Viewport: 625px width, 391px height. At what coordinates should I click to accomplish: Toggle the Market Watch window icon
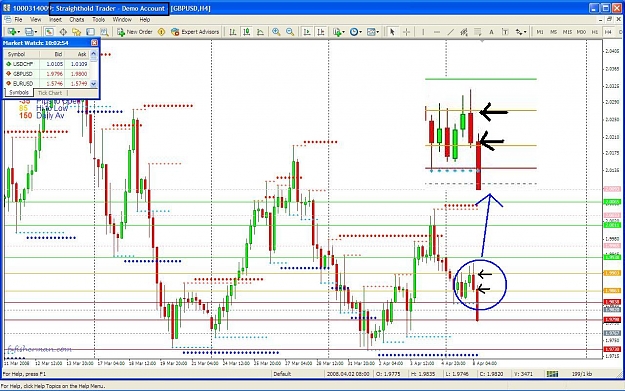pyautogui.click(x=49, y=32)
